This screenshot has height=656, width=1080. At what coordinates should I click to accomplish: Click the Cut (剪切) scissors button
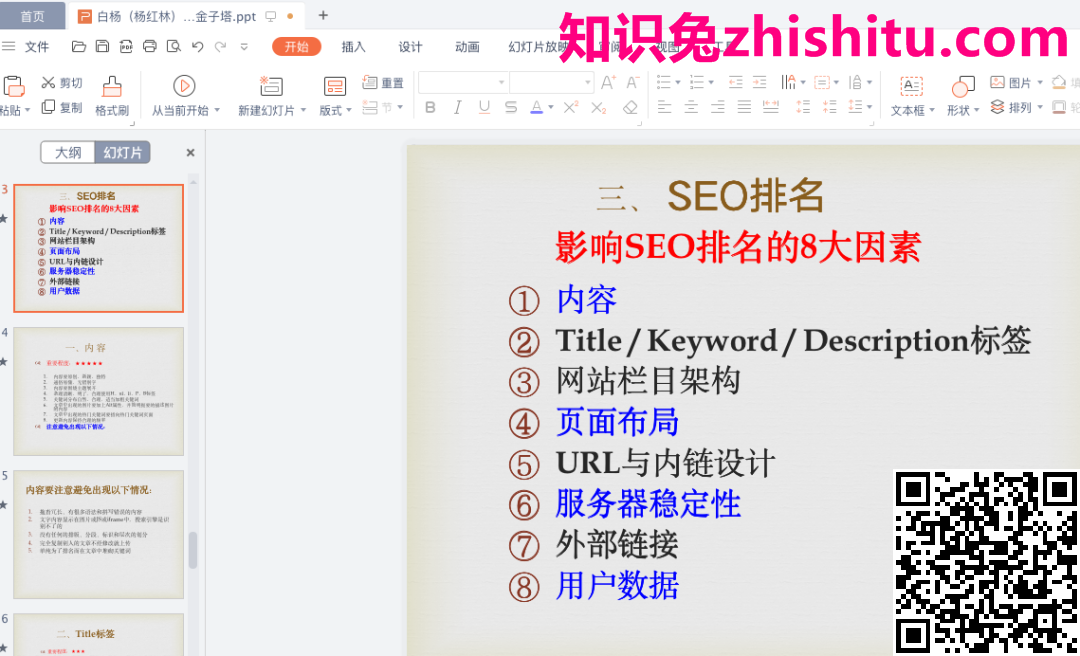(x=62, y=83)
